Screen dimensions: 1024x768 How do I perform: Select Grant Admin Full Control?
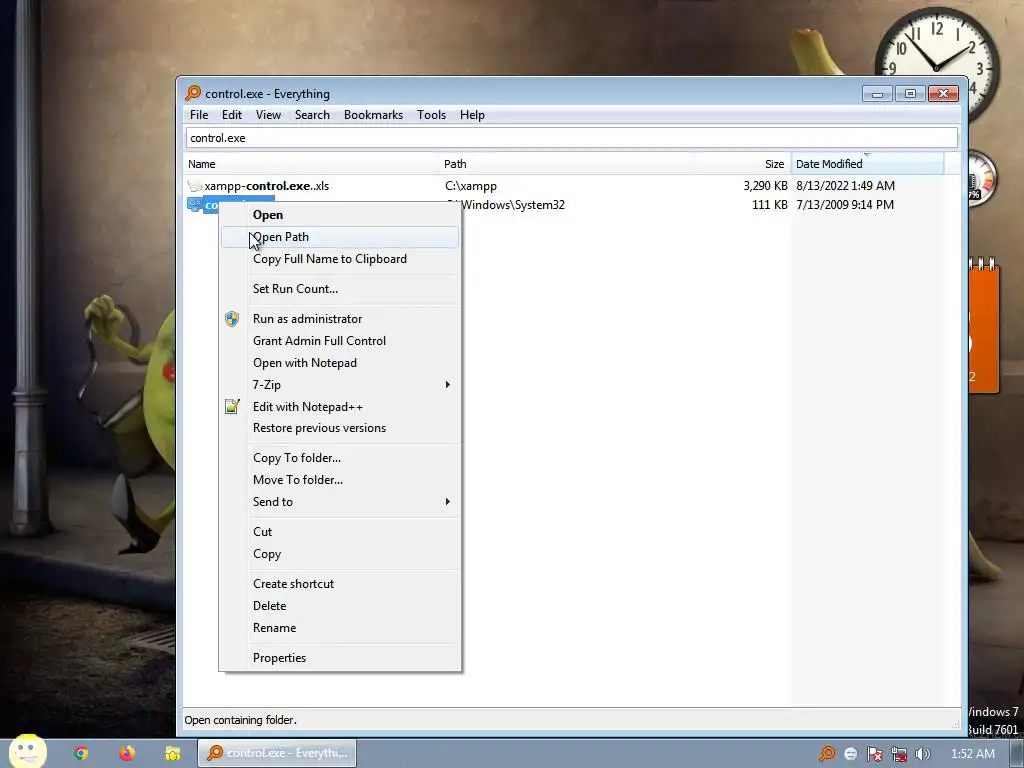(x=340, y=341)
